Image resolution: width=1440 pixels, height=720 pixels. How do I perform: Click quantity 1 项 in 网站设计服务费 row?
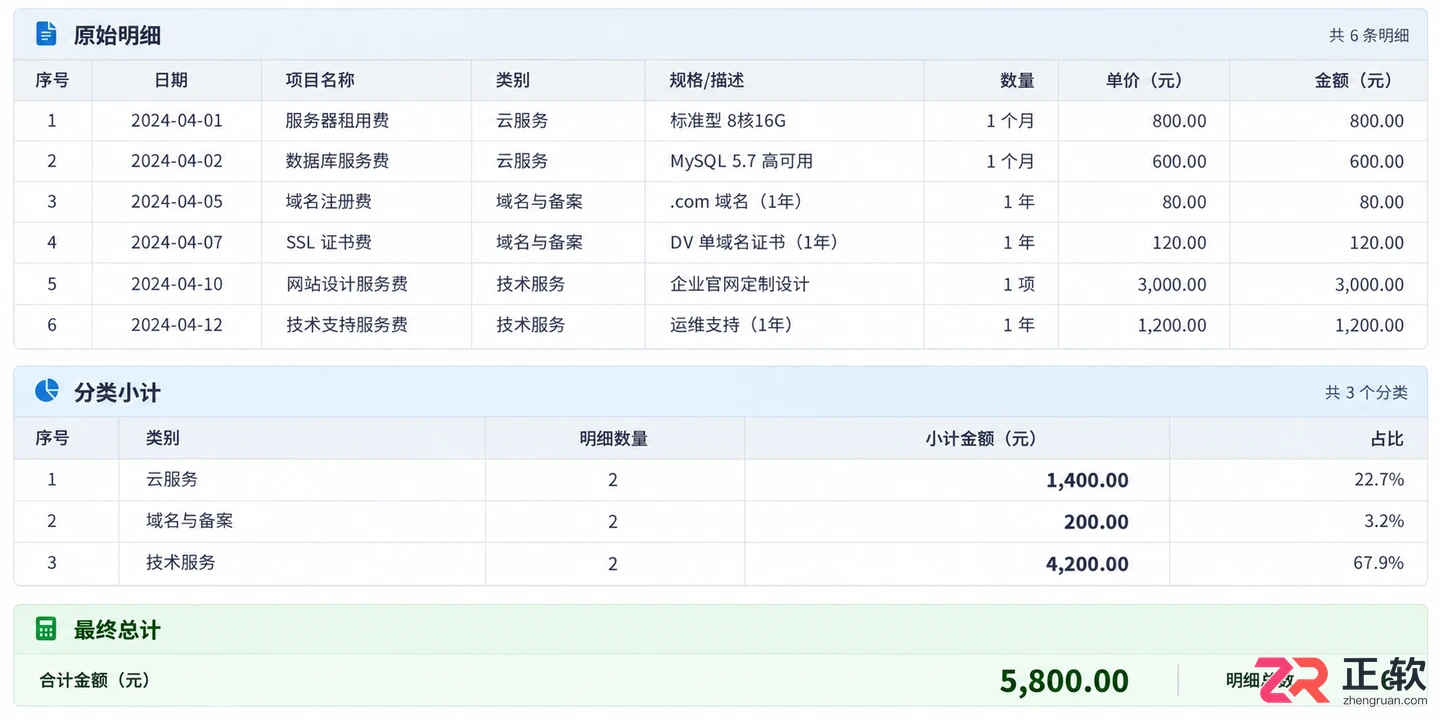click(x=1019, y=284)
